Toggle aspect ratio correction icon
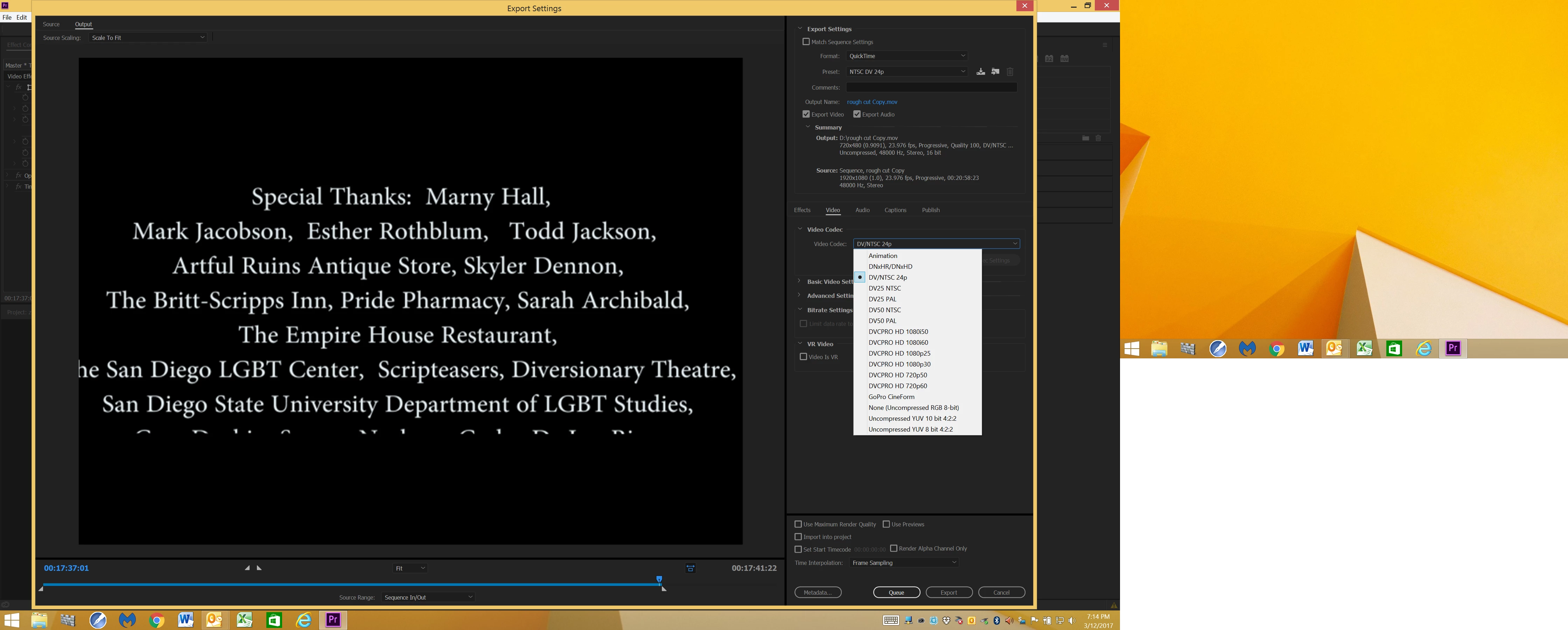The image size is (1568, 630). [x=690, y=568]
